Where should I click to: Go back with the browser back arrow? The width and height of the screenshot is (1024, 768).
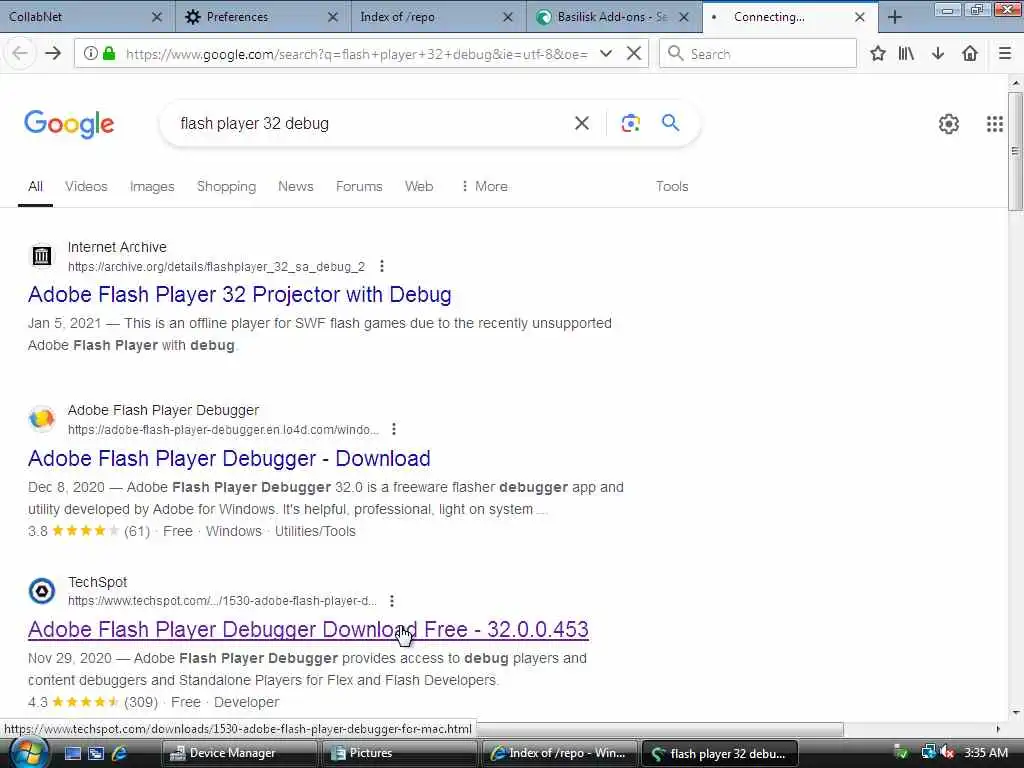pyautogui.click(x=20, y=53)
